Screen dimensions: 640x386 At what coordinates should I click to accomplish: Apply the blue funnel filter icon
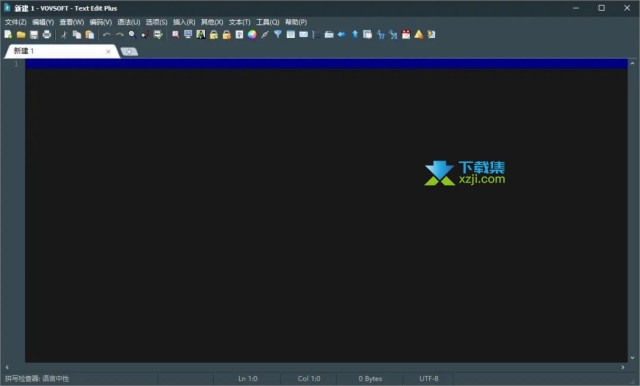click(x=278, y=35)
